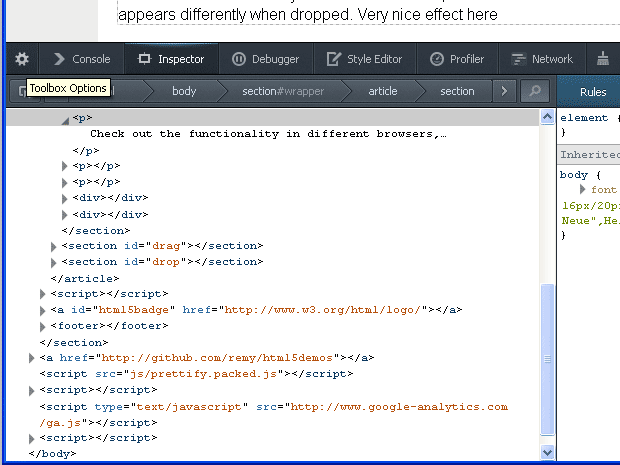This screenshot has width=620, height=465.
Task: Select the prettify.packed.js script line
Action: coord(197,374)
